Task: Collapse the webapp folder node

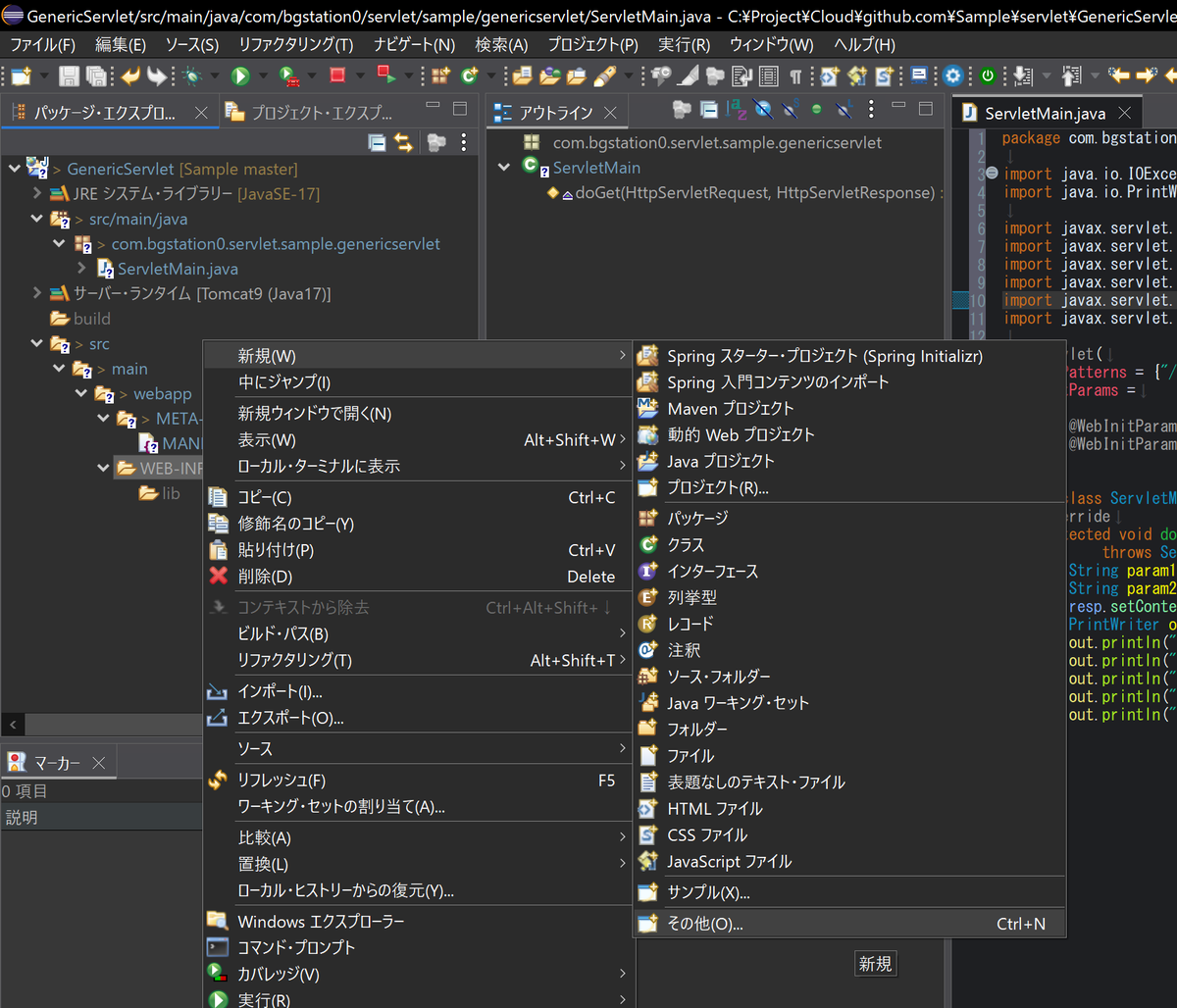Action: point(82,393)
